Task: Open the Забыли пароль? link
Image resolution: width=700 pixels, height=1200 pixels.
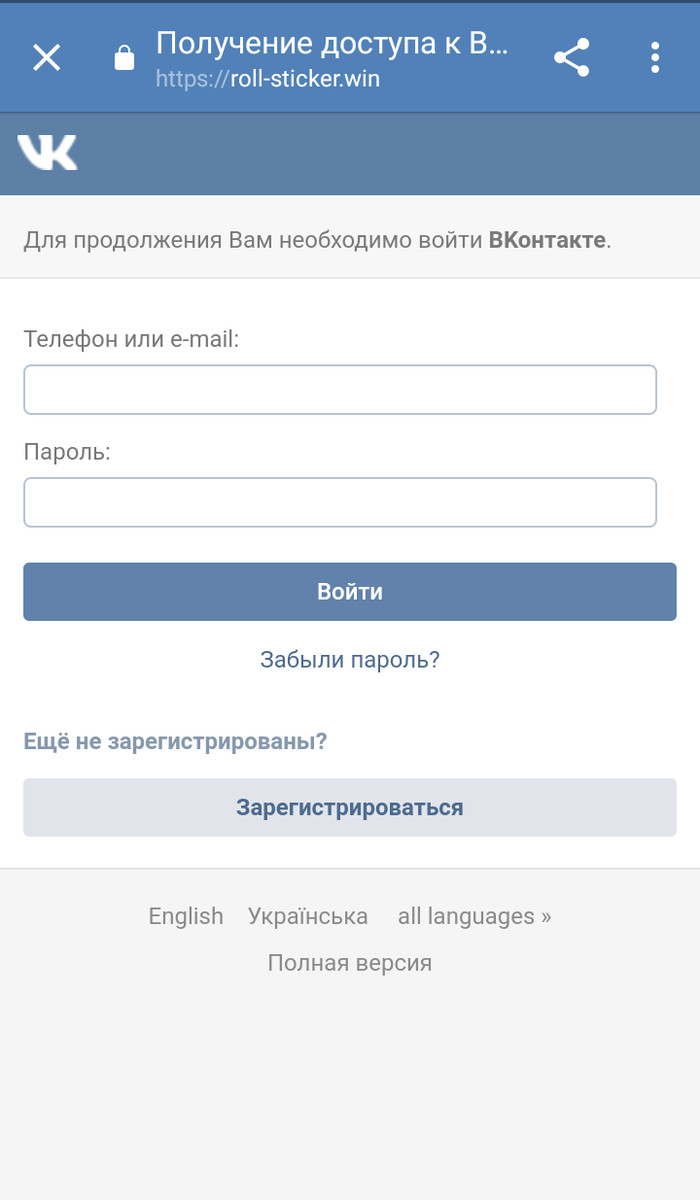Action: click(350, 660)
